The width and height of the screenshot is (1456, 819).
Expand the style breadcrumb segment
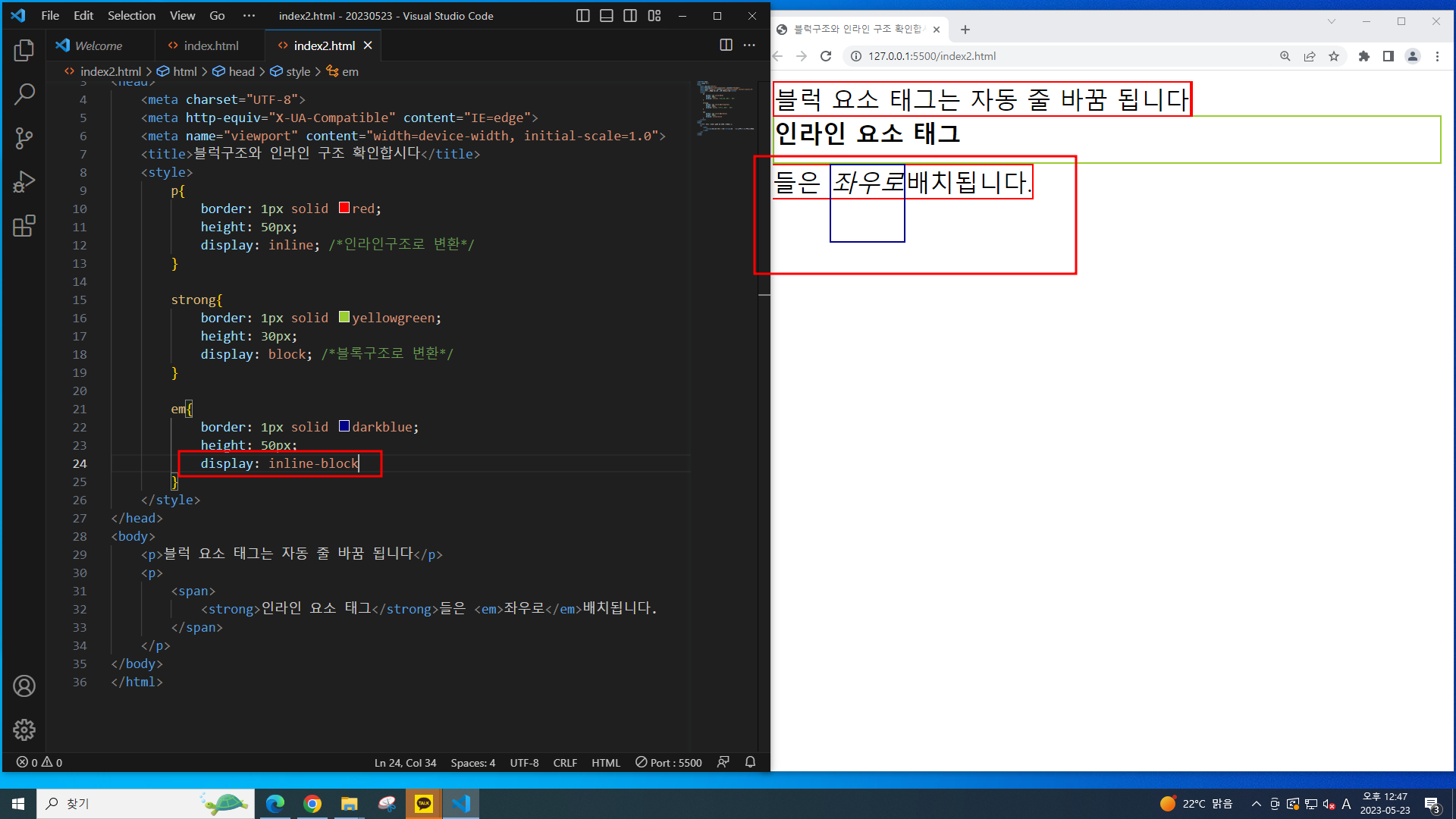[x=297, y=71]
